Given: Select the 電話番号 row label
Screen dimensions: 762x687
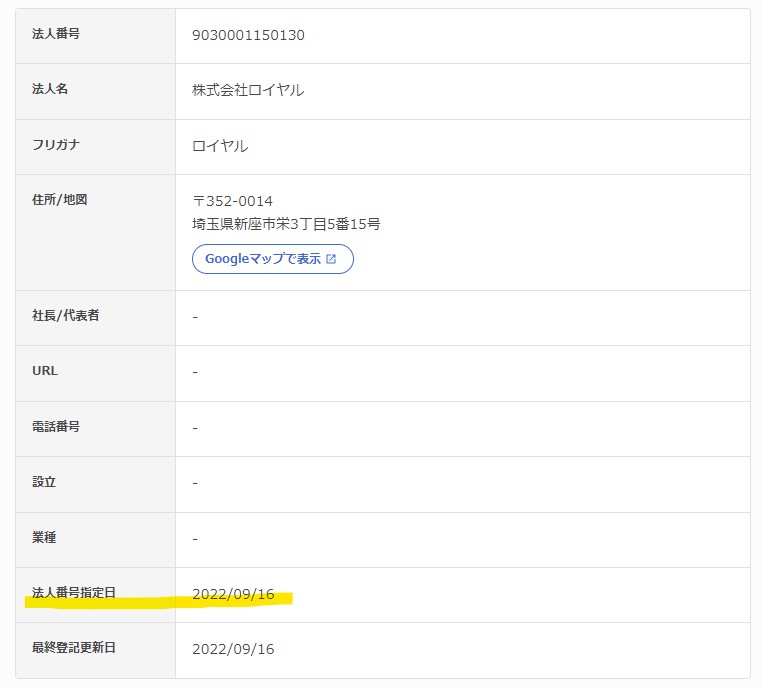Looking at the screenshot, I should (x=56, y=427).
